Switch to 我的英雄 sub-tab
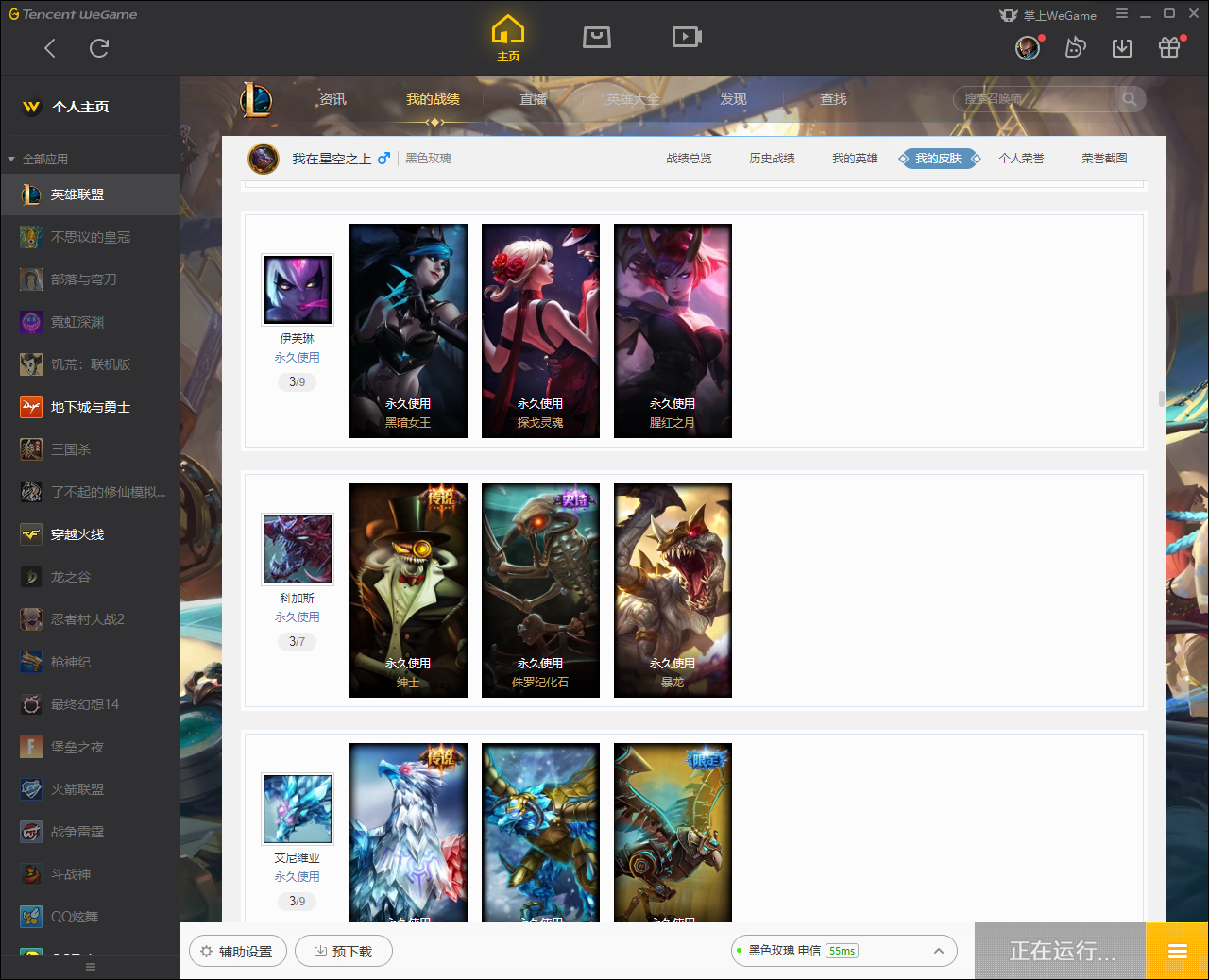The image size is (1209, 980). click(856, 159)
